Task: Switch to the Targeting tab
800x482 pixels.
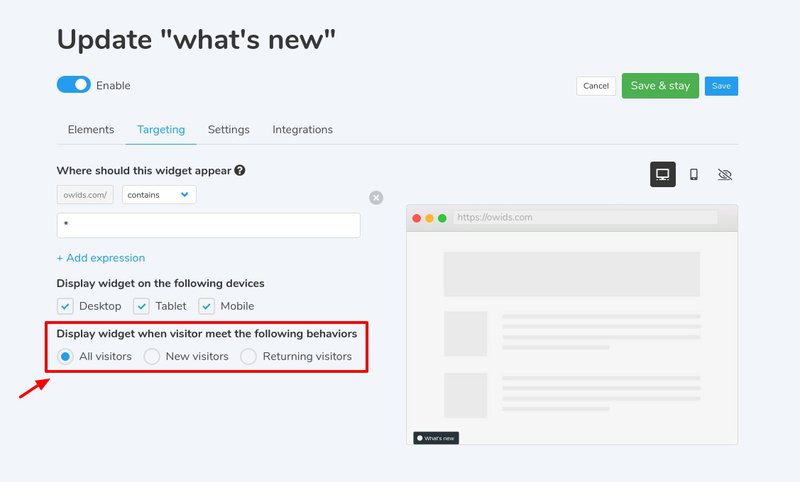Action: [x=161, y=130]
